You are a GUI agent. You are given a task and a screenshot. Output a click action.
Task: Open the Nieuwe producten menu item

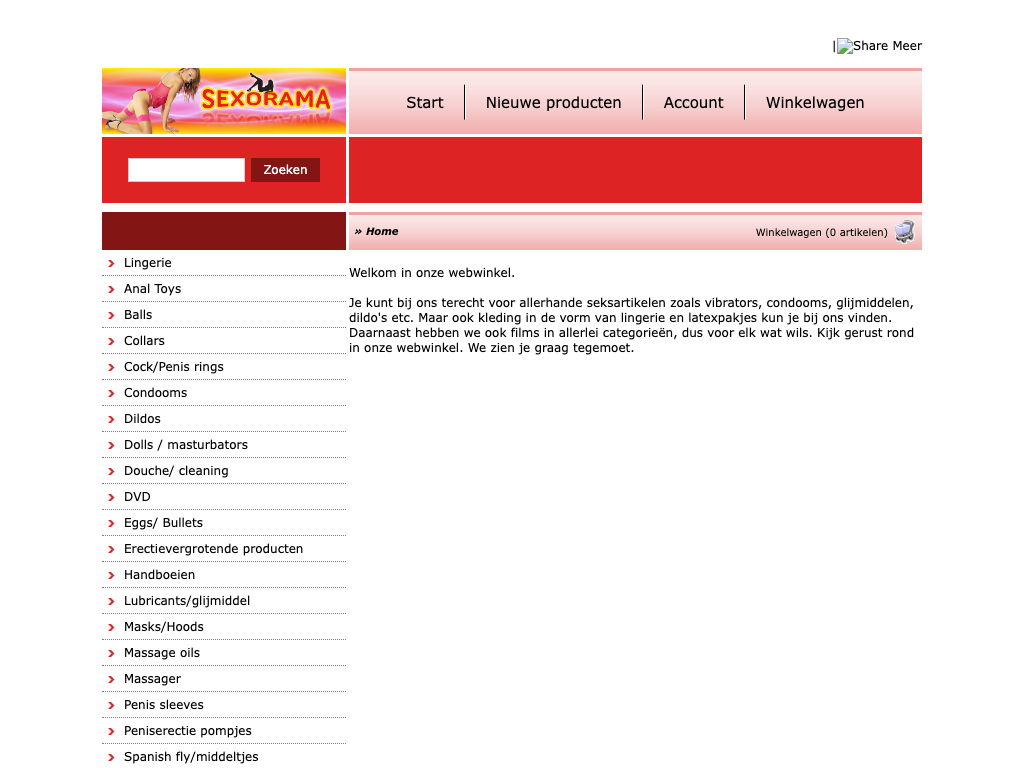553,103
